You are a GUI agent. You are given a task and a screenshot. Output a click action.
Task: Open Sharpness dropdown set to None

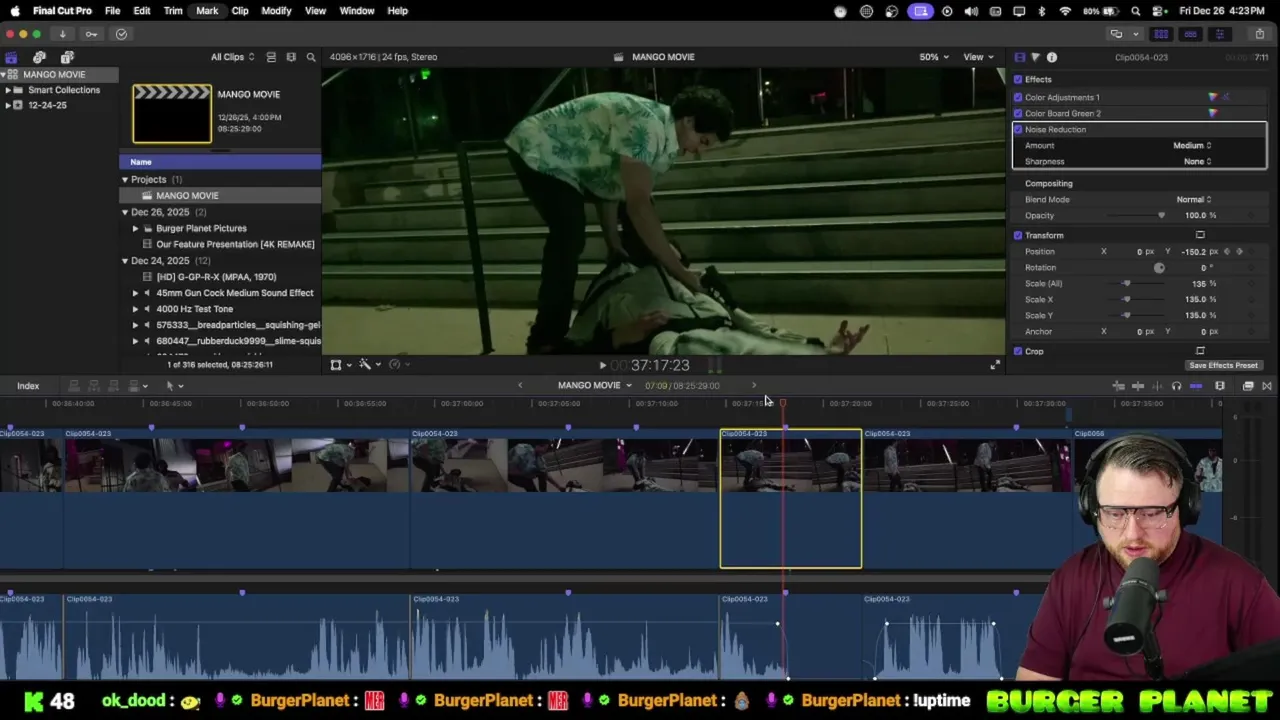pos(1197,161)
